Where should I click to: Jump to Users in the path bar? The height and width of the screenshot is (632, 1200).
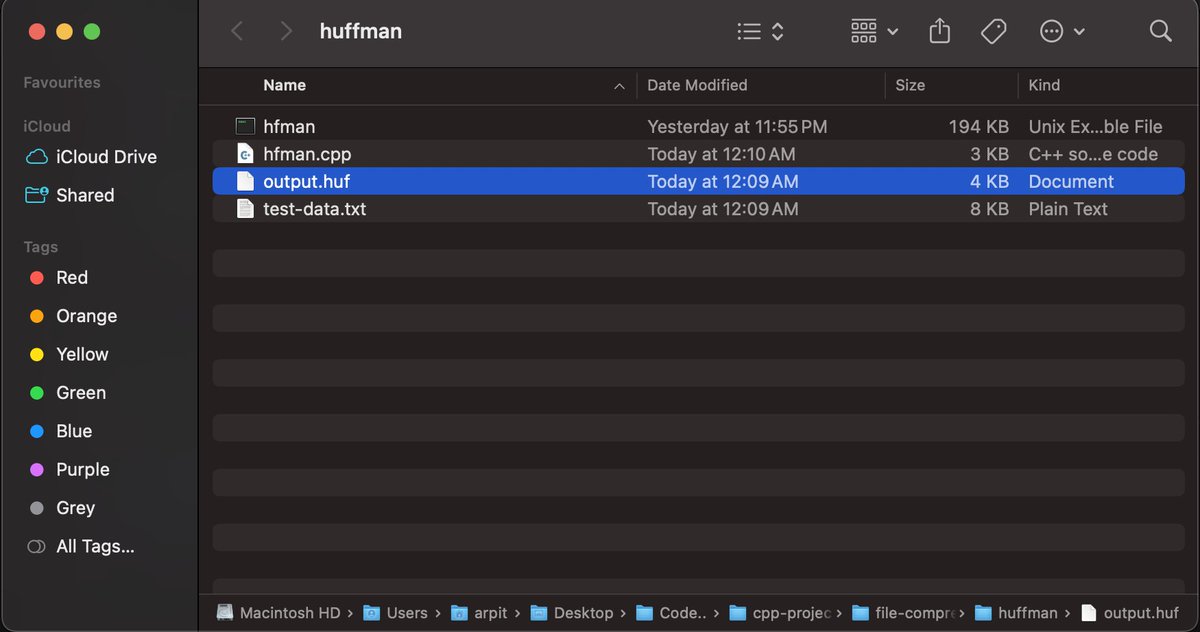tap(395, 613)
